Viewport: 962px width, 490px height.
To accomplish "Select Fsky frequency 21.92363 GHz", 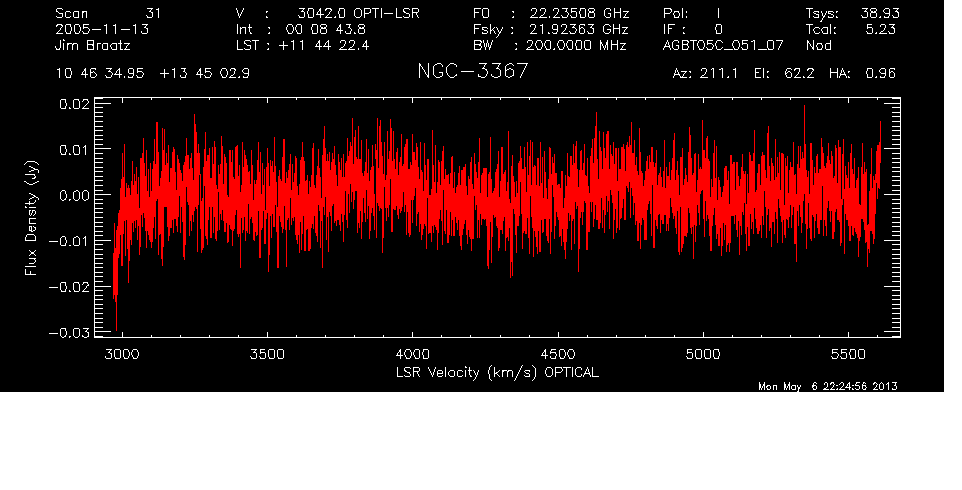I will pyautogui.click(x=579, y=29).
